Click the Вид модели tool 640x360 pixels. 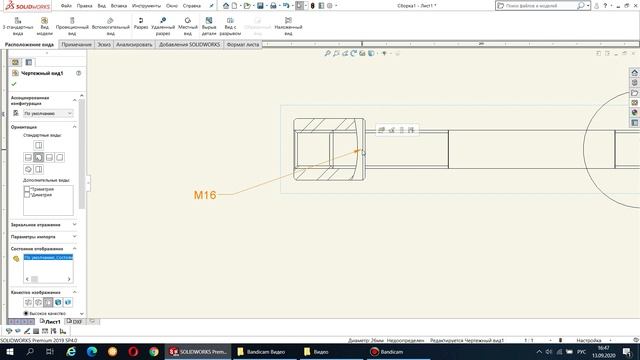pyautogui.click(x=44, y=27)
